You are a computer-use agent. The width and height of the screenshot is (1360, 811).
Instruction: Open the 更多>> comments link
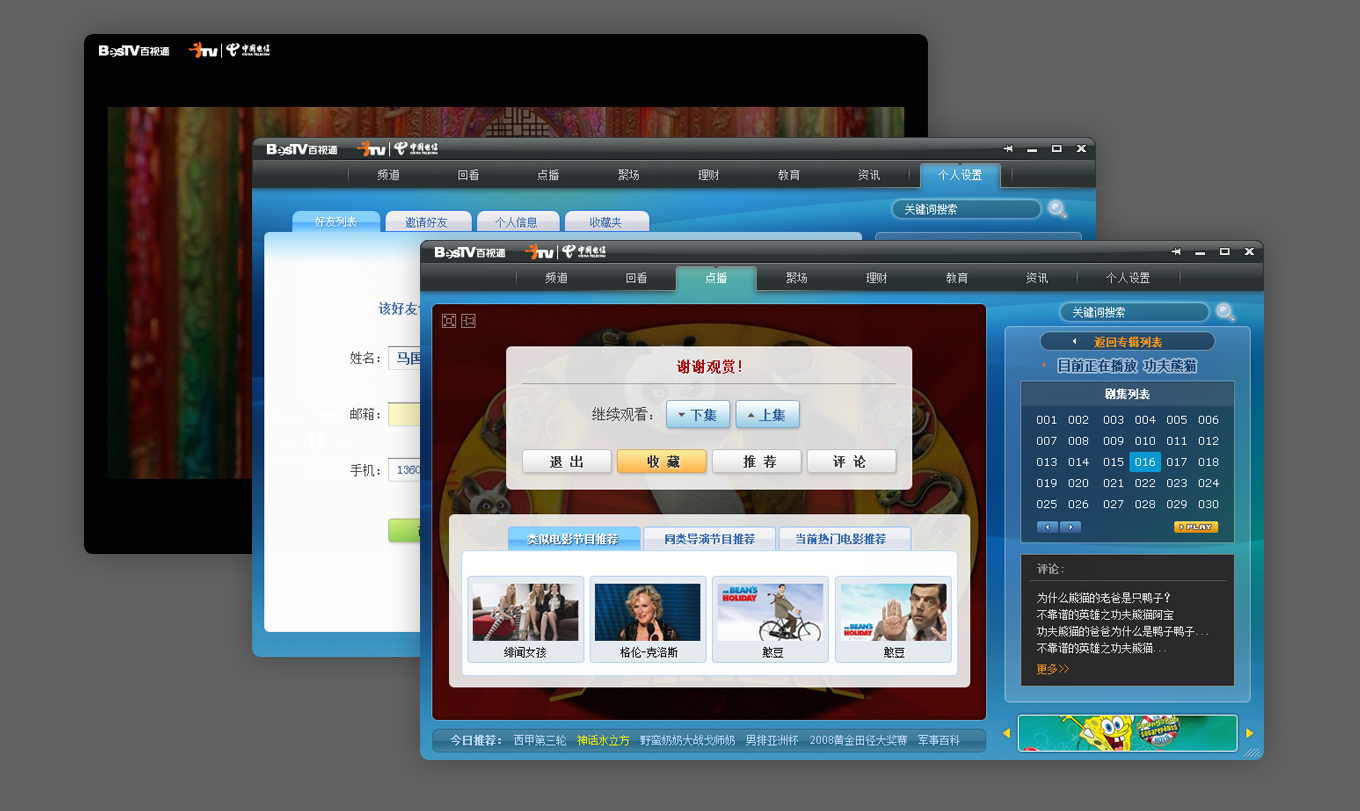point(1052,669)
